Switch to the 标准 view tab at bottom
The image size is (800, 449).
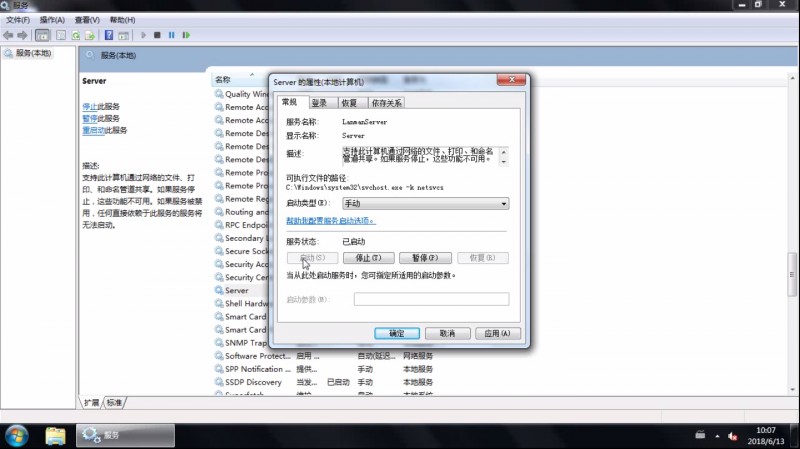pyautogui.click(x=114, y=403)
